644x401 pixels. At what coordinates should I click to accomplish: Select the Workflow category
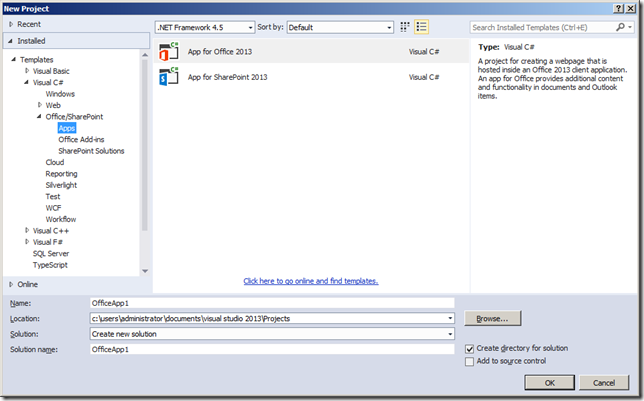pos(61,219)
